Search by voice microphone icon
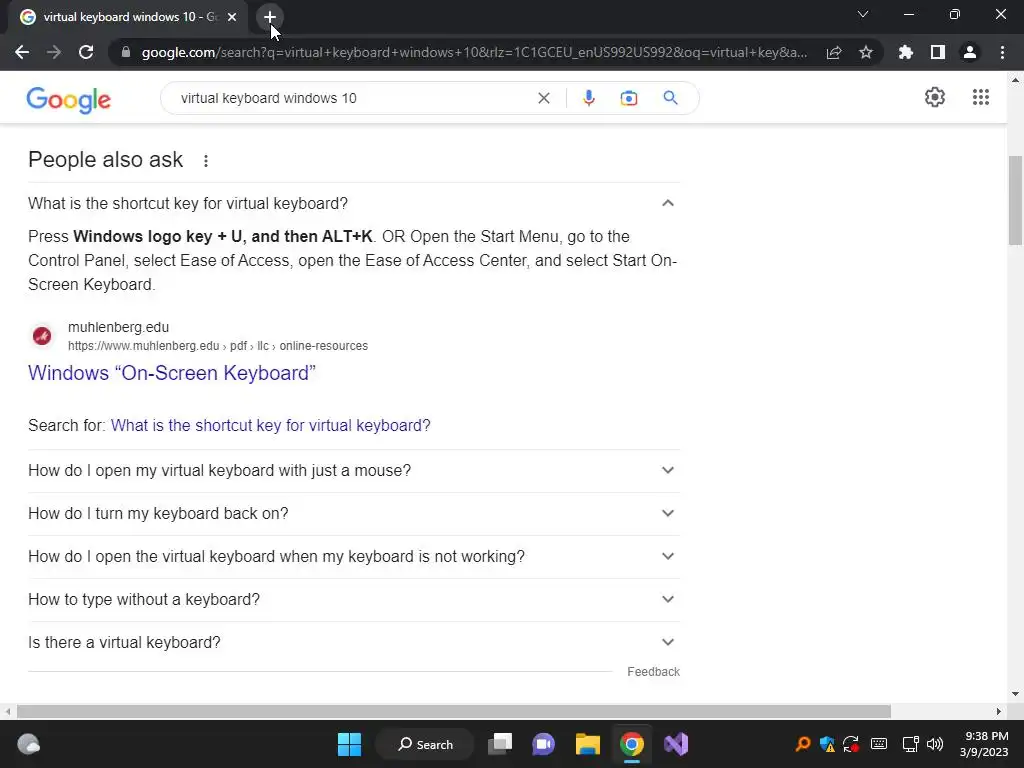Image resolution: width=1024 pixels, height=768 pixels. [x=588, y=98]
